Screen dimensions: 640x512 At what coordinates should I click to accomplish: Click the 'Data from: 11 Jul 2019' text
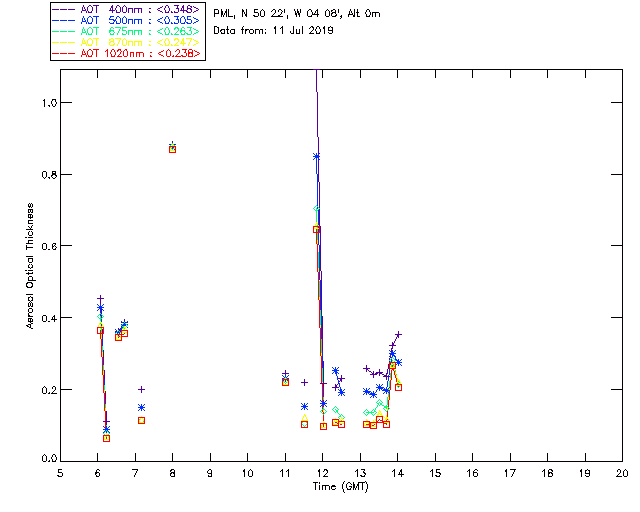coord(273,31)
